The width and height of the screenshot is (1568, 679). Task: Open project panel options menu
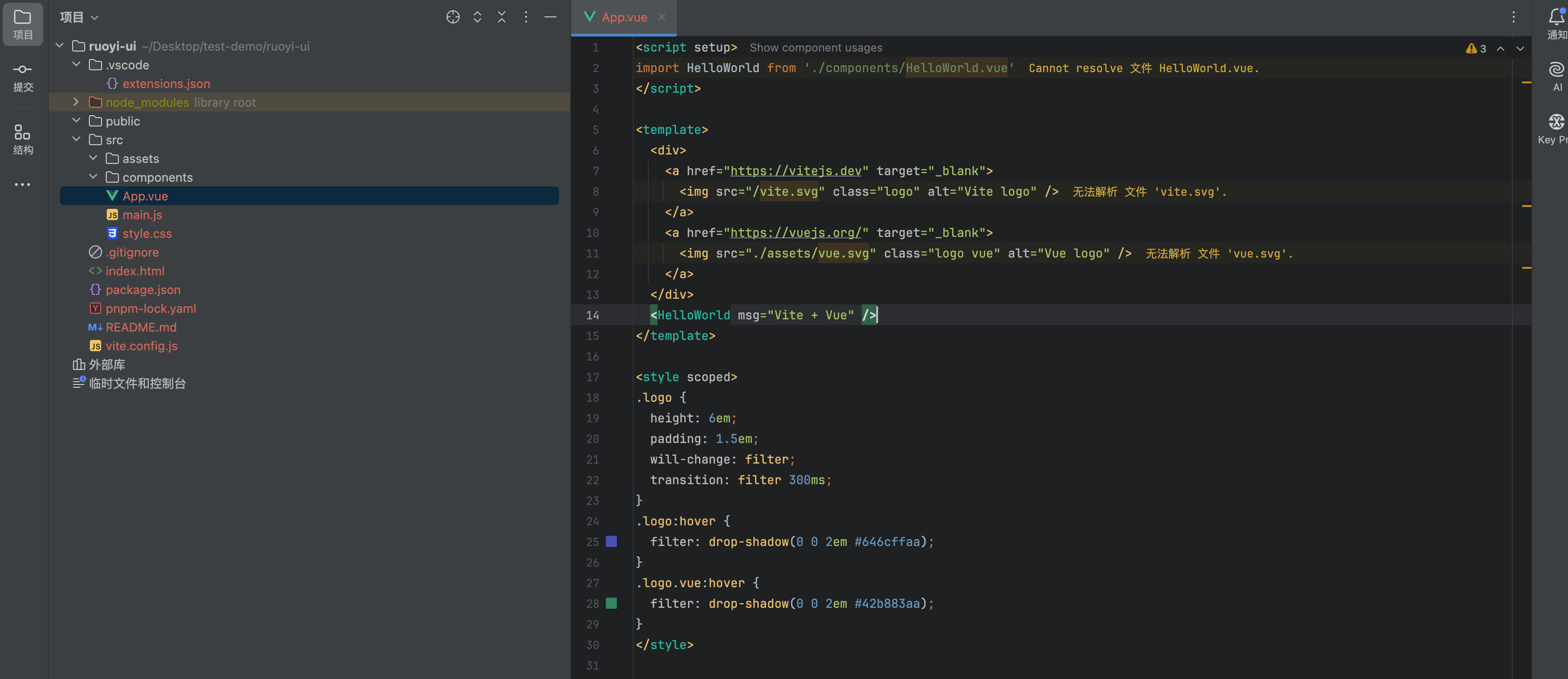tap(526, 17)
